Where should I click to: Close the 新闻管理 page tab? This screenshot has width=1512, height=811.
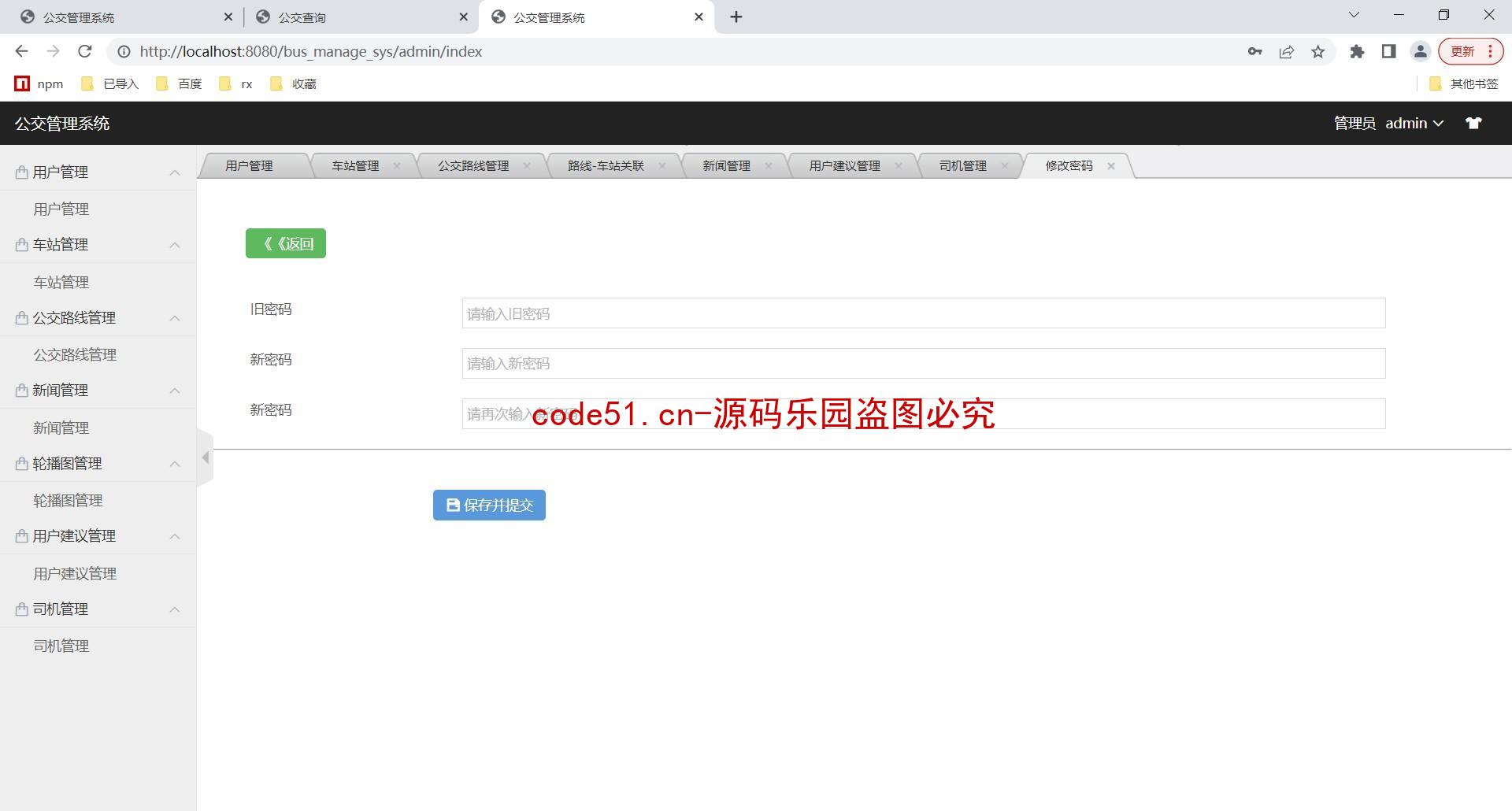tap(769, 165)
